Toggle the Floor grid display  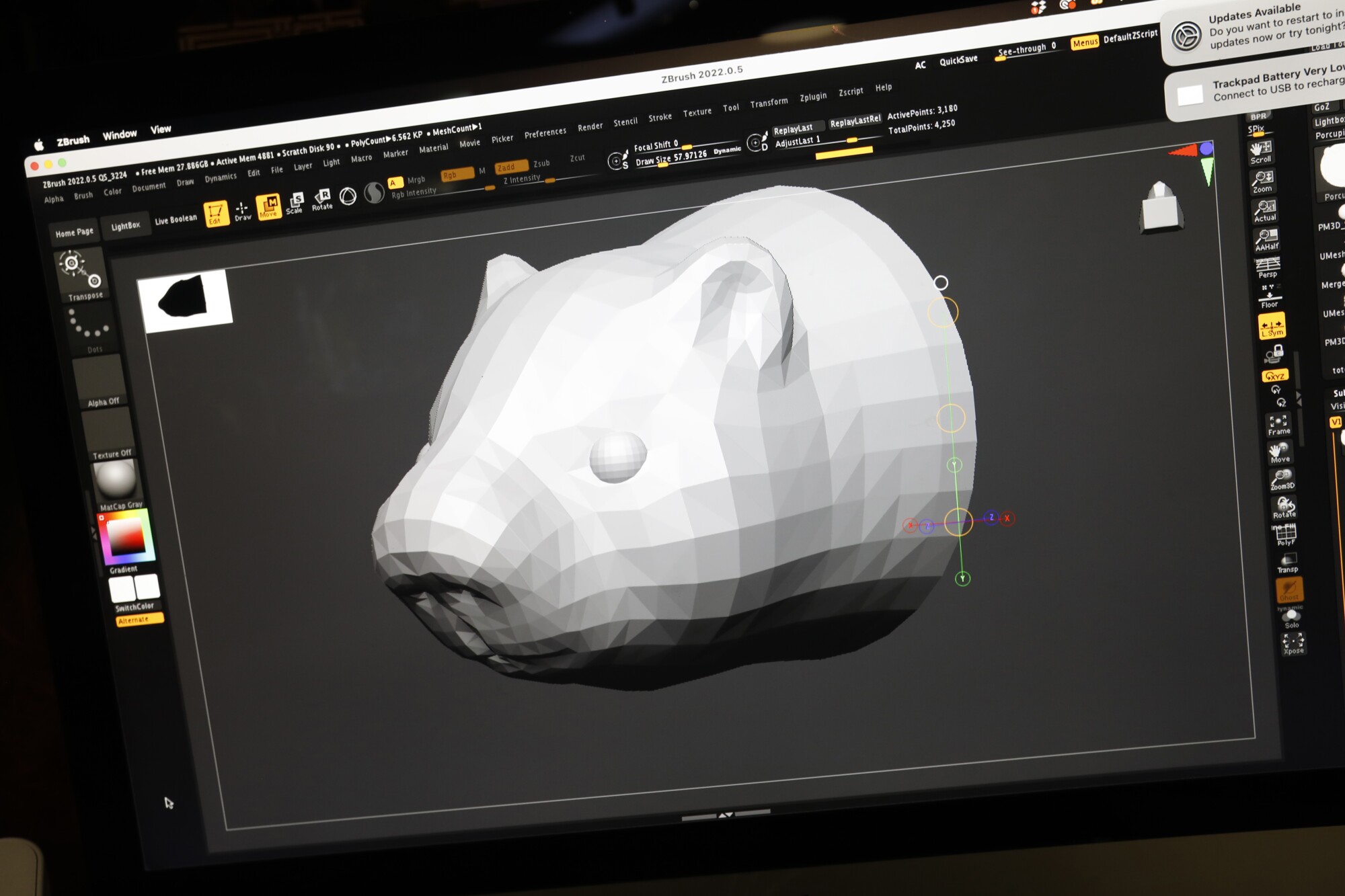pos(1270,304)
